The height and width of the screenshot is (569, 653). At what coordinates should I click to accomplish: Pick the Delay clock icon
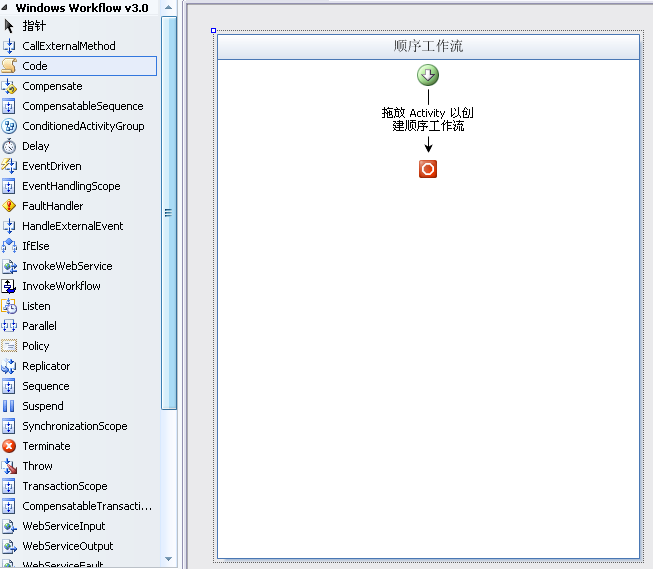point(9,146)
